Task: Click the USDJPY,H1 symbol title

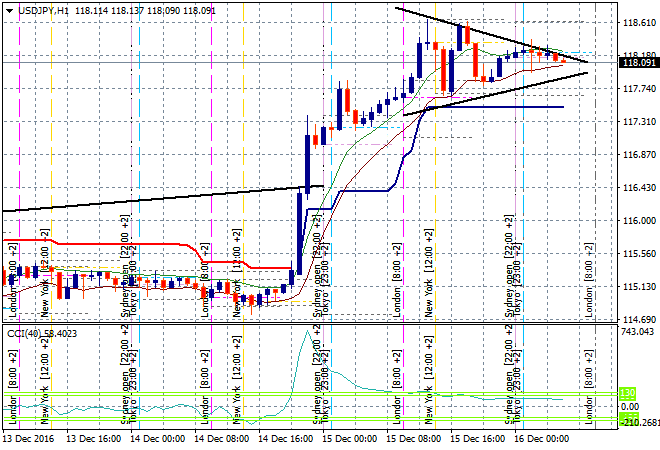Action: (43, 11)
